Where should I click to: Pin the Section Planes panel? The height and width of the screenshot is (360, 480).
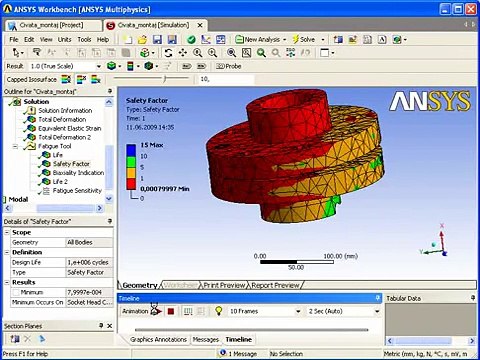(x=101, y=325)
